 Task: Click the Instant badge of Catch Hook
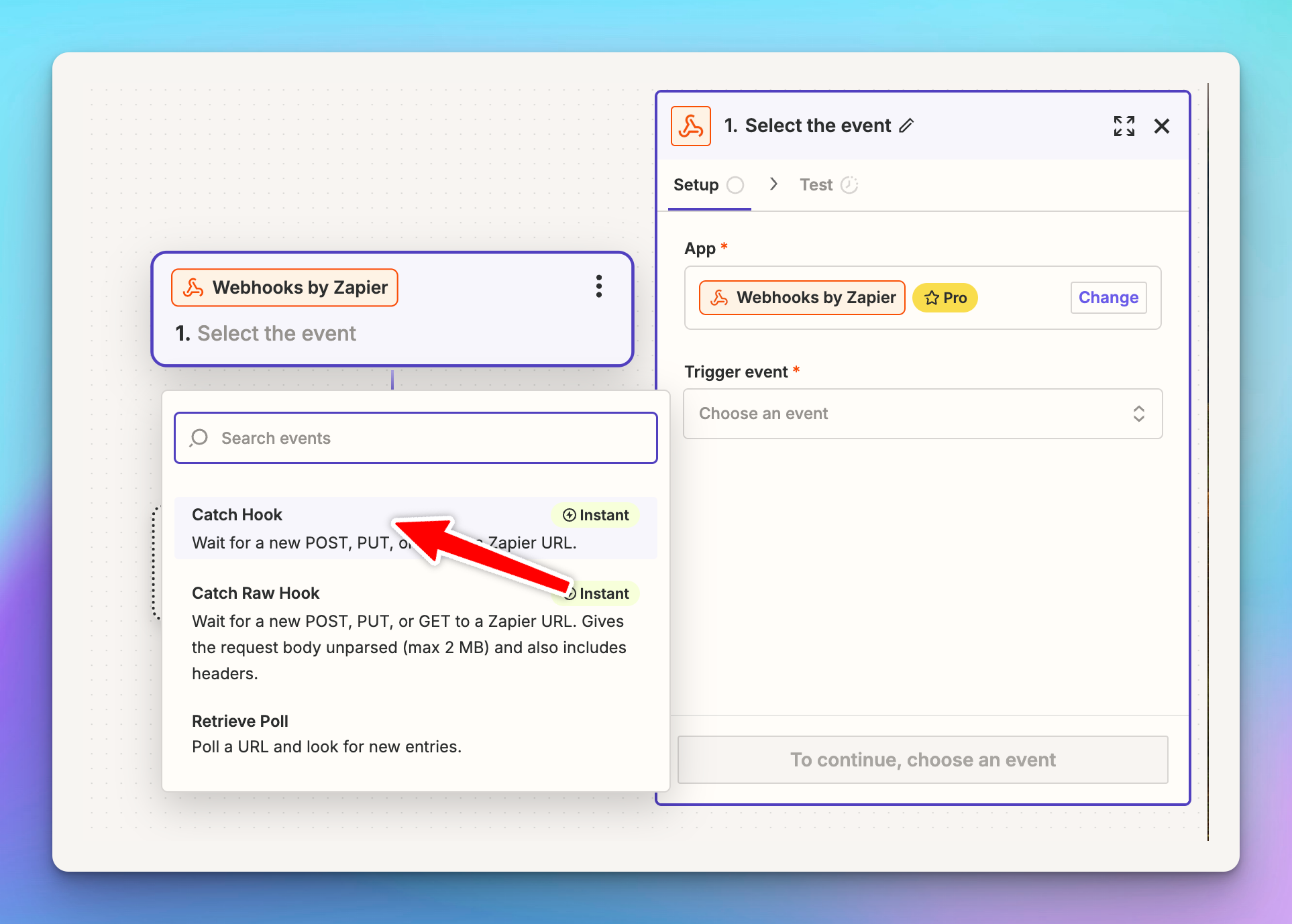pos(596,515)
